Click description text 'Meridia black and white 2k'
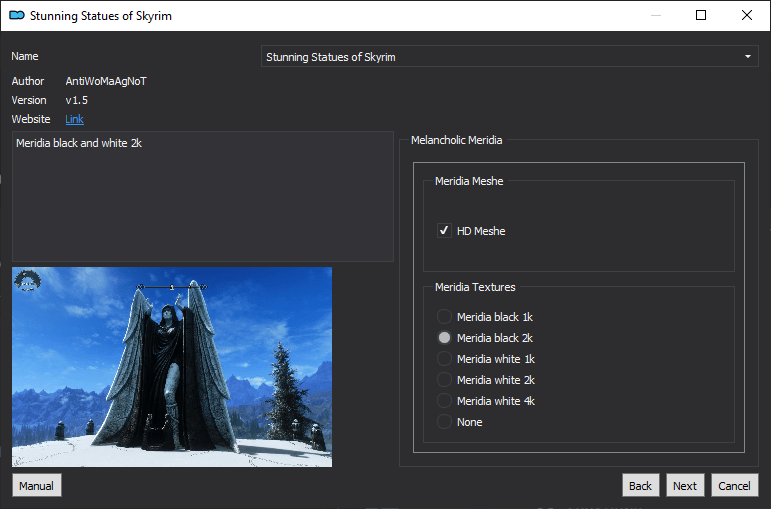The width and height of the screenshot is (771, 509). (79, 143)
